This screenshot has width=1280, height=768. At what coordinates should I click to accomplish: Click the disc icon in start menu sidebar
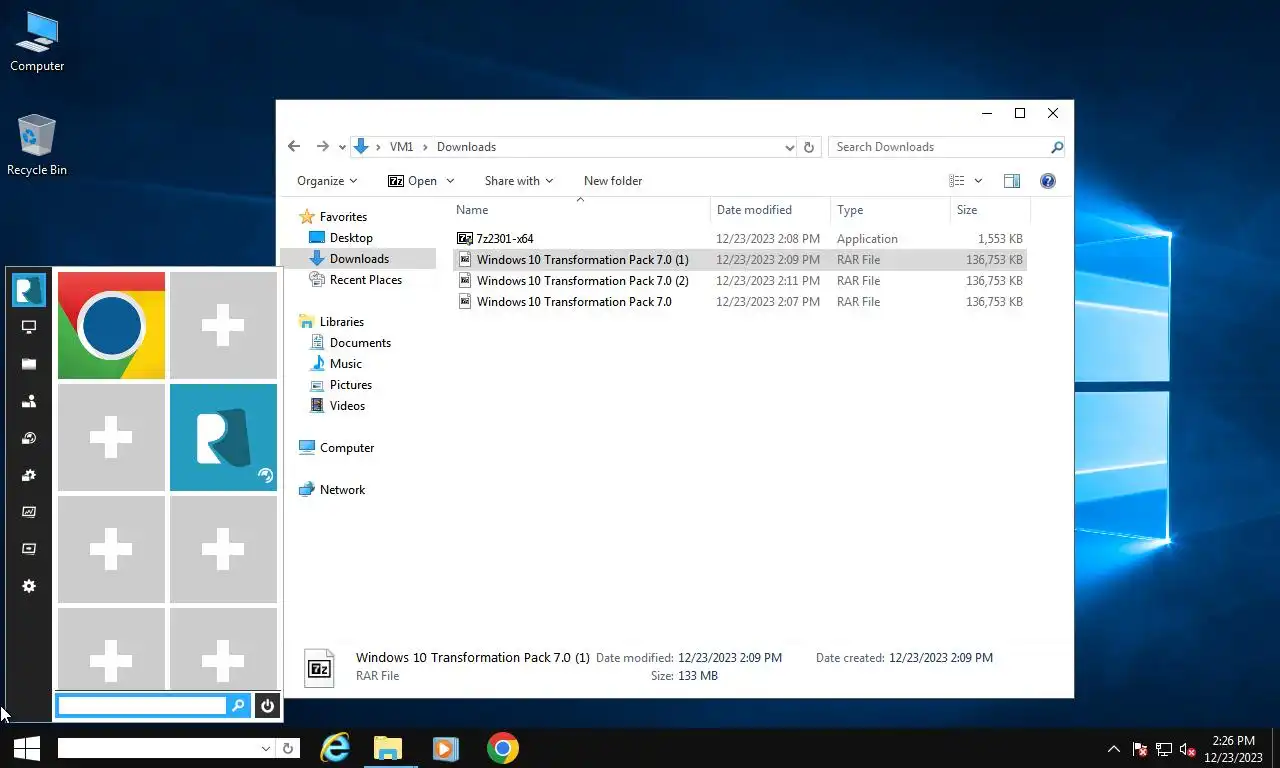29,438
